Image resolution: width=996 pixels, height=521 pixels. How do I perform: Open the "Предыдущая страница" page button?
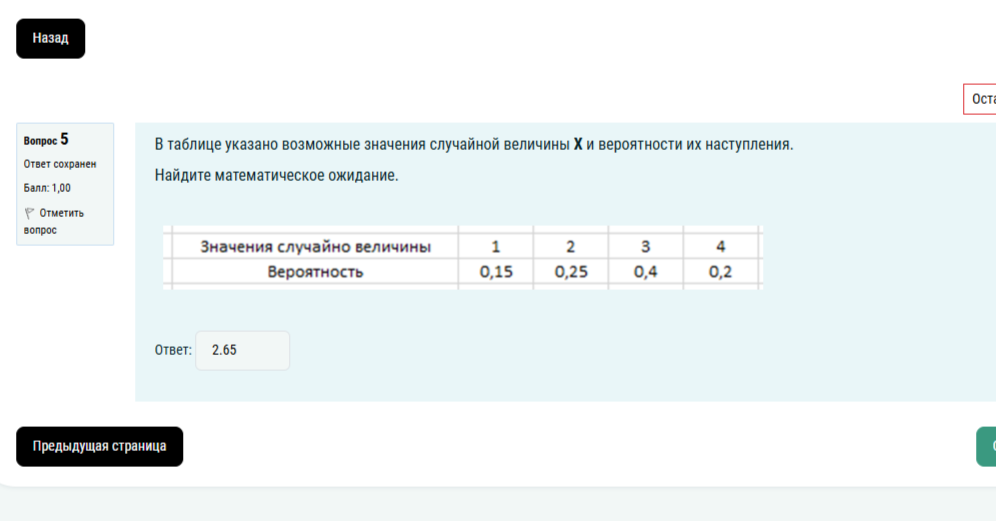click(x=100, y=447)
